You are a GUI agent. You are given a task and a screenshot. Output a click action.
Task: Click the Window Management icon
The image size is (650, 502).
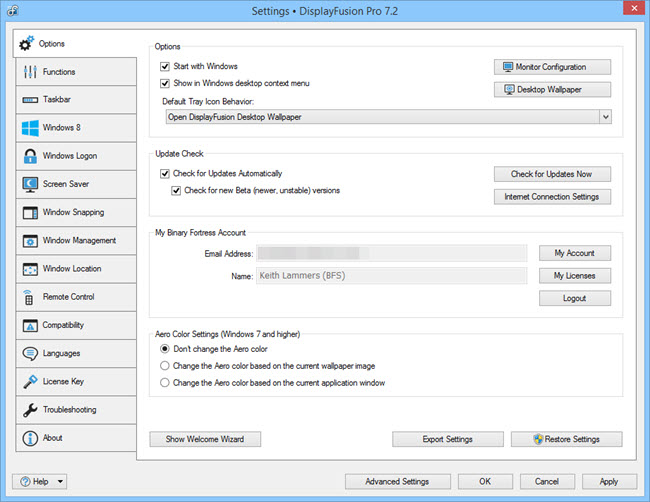30,241
